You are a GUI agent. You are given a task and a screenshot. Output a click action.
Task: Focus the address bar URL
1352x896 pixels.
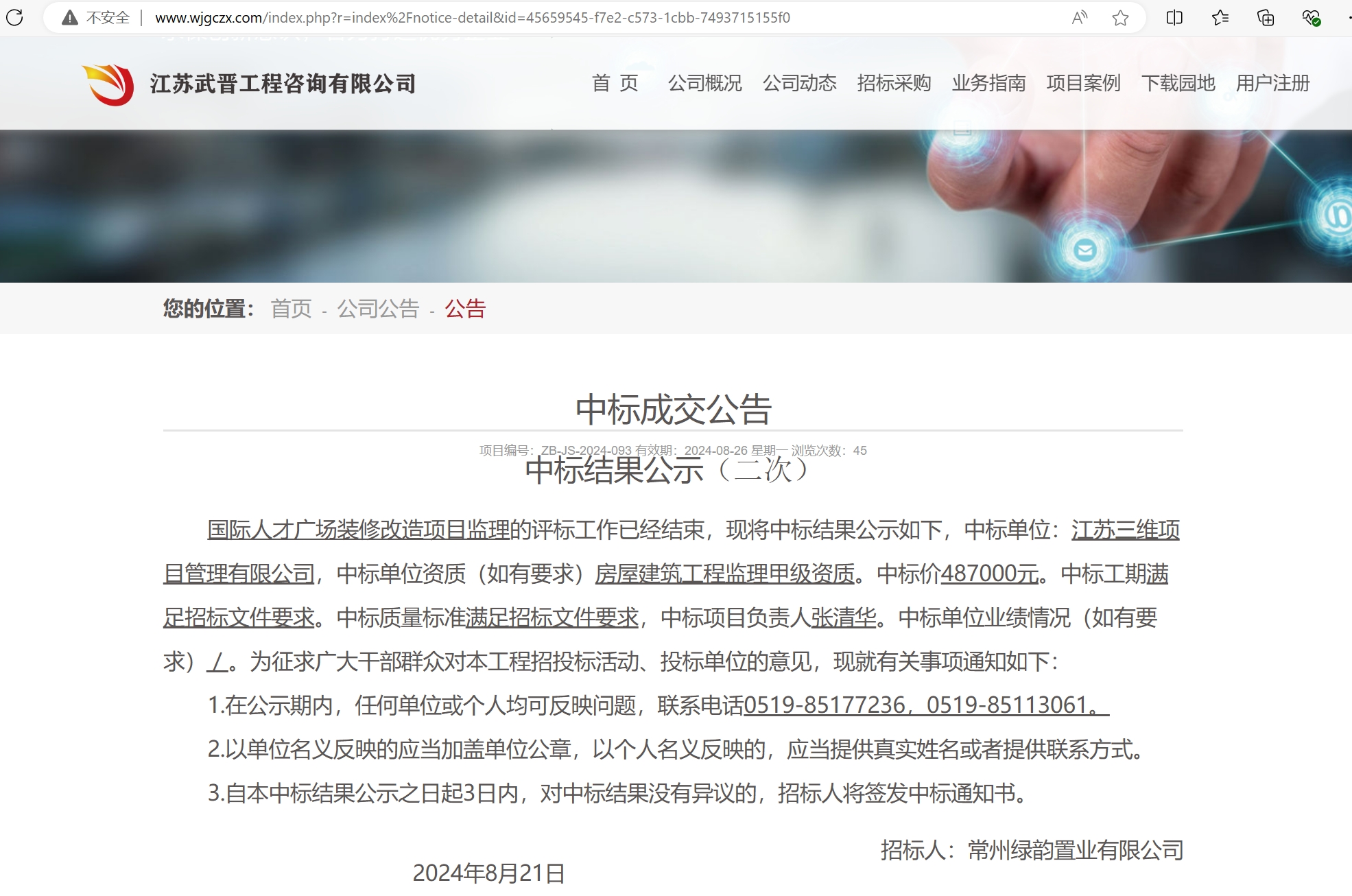(473, 18)
